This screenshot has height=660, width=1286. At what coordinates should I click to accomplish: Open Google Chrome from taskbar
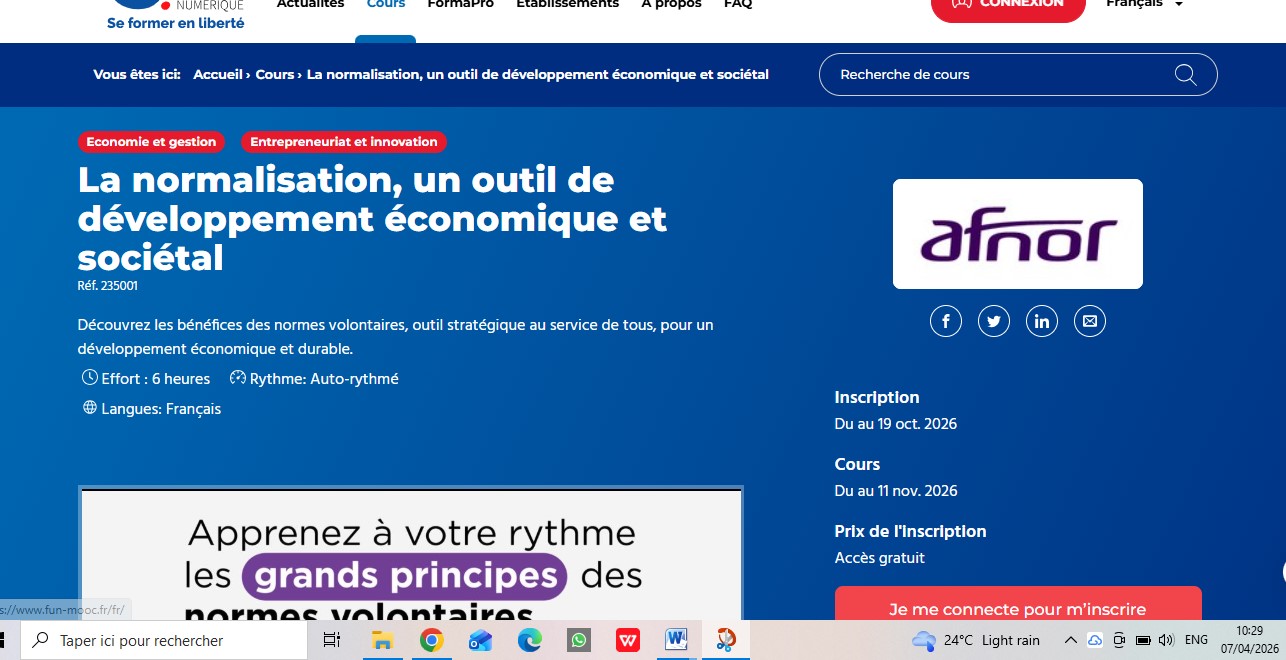(431, 640)
